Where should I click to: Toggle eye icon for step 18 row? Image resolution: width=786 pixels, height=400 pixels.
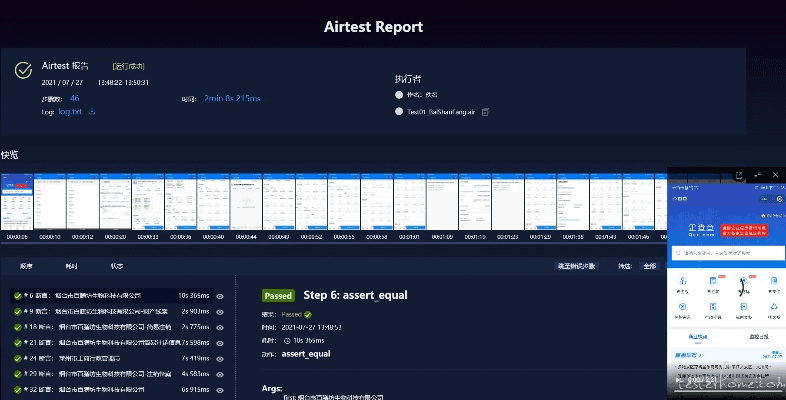(221, 327)
